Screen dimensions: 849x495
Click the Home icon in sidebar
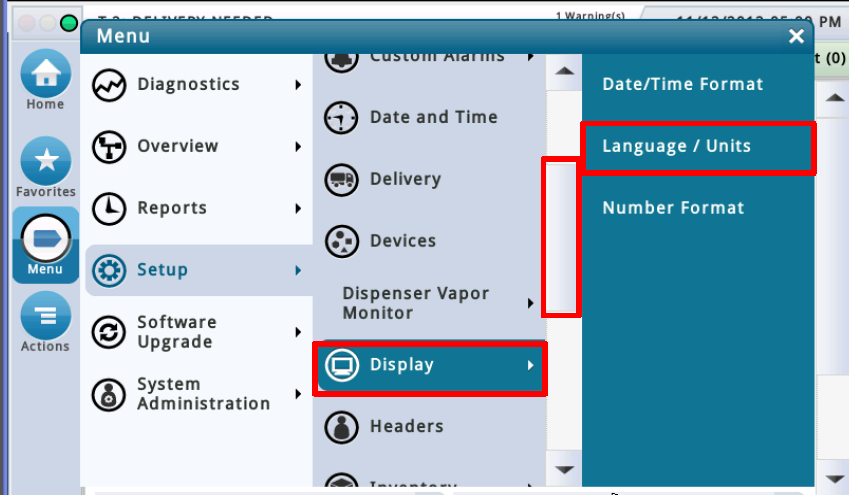click(x=45, y=74)
